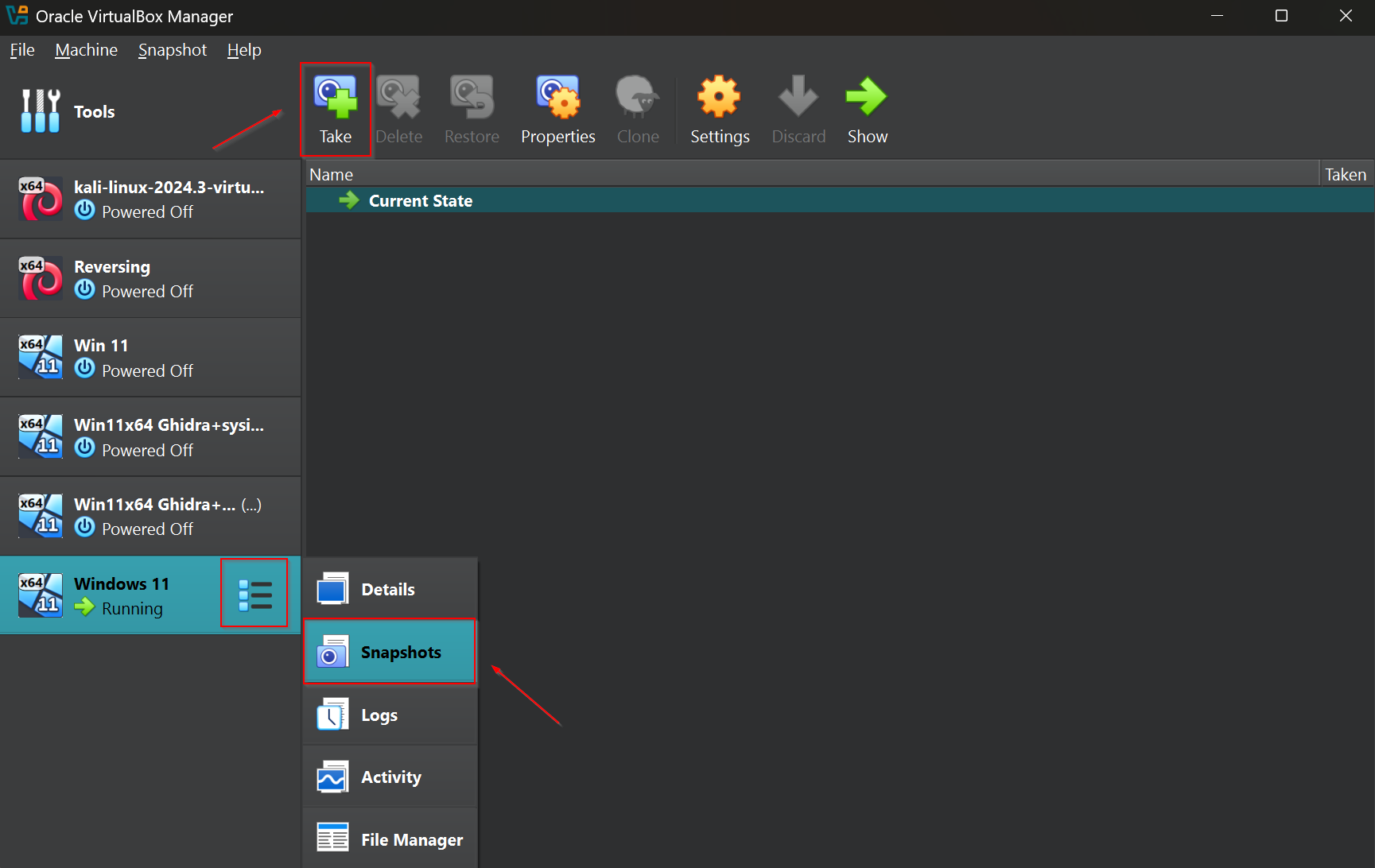Choose Activity in the machine tools popup
This screenshot has width=1375, height=868.
point(390,777)
